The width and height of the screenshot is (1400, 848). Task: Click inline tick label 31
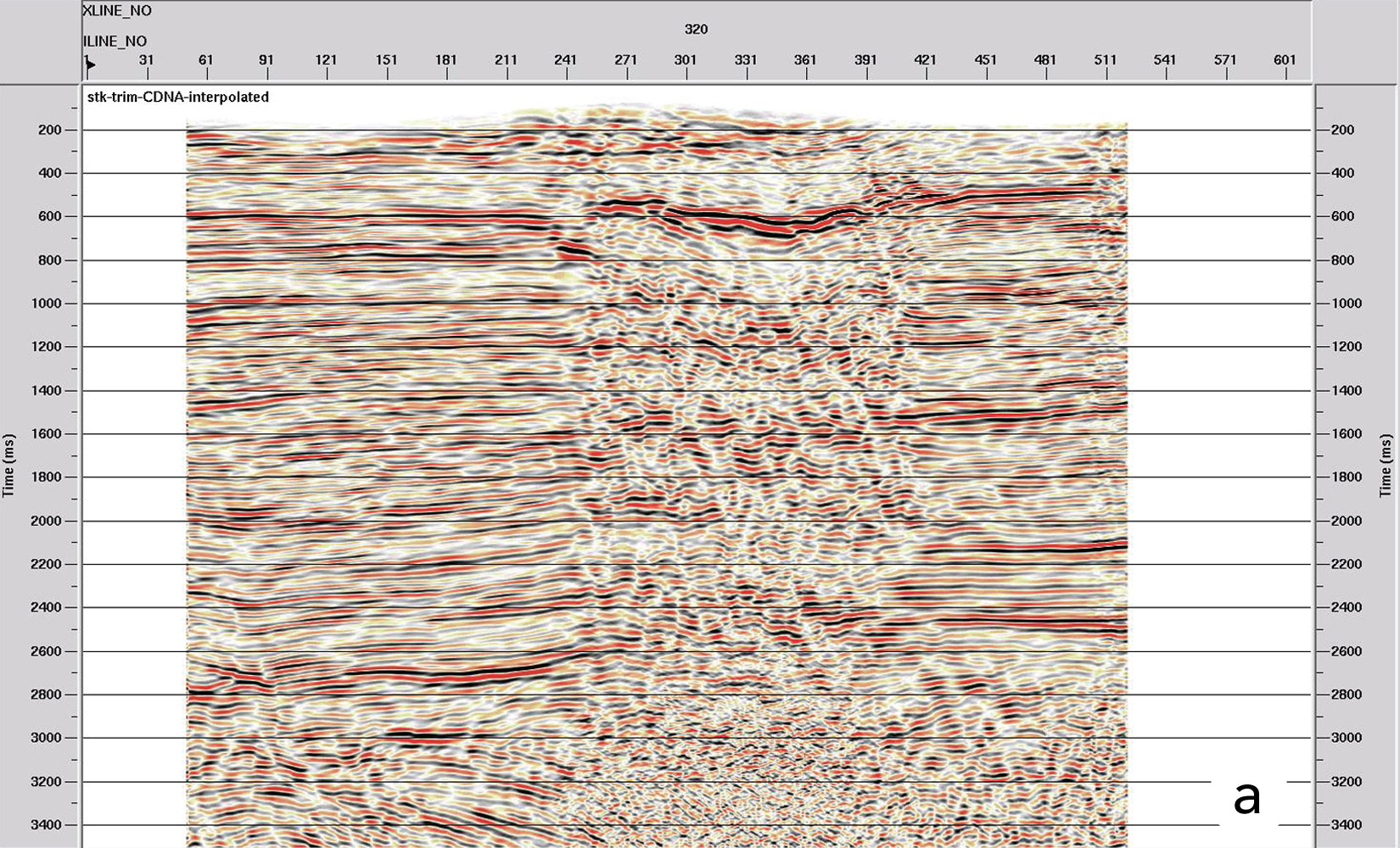[x=147, y=59]
